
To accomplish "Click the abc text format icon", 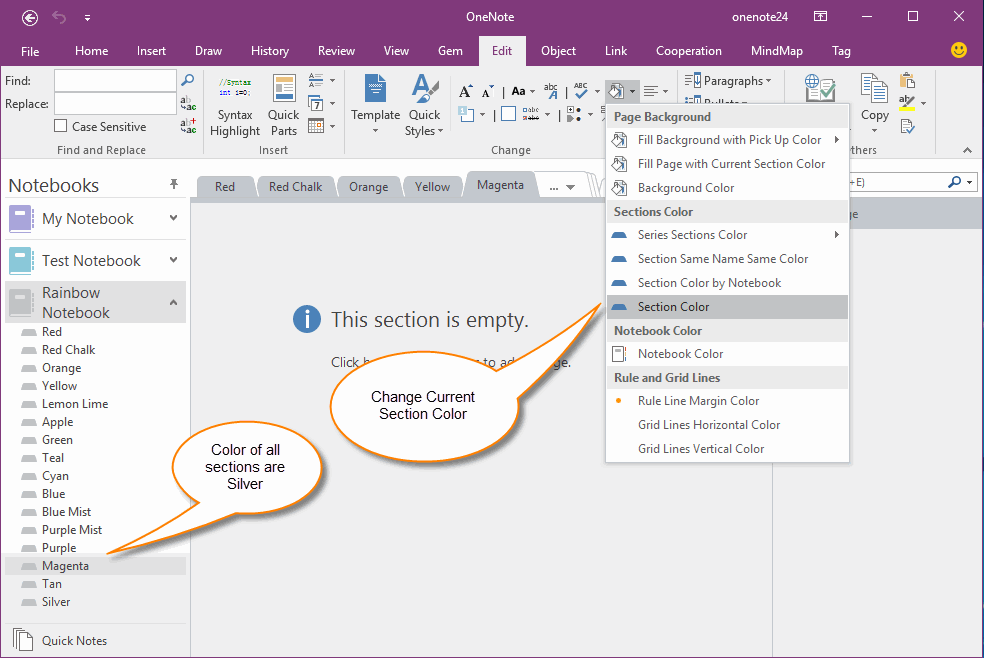I will [x=551, y=92].
